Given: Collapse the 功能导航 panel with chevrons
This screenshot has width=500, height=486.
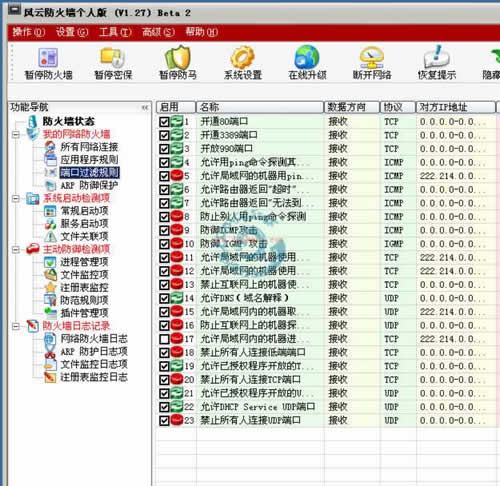Looking at the screenshot, I should pyautogui.click(x=145, y=107).
